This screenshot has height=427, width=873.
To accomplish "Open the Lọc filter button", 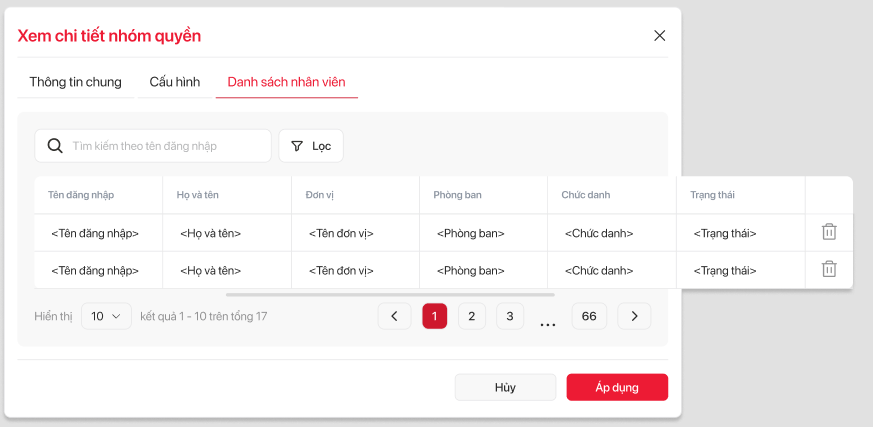I will 311,146.
